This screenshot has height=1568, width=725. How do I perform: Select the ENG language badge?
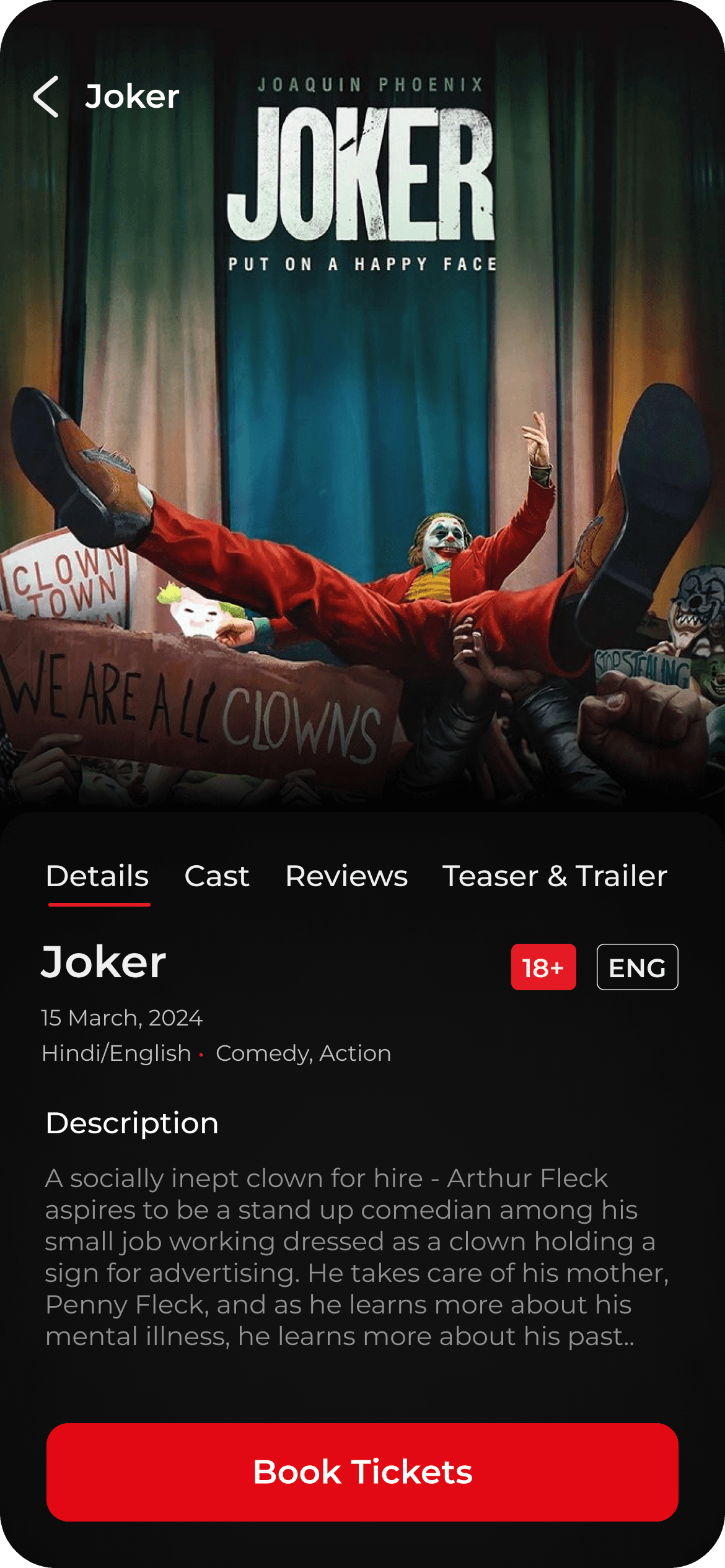click(637, 967)
